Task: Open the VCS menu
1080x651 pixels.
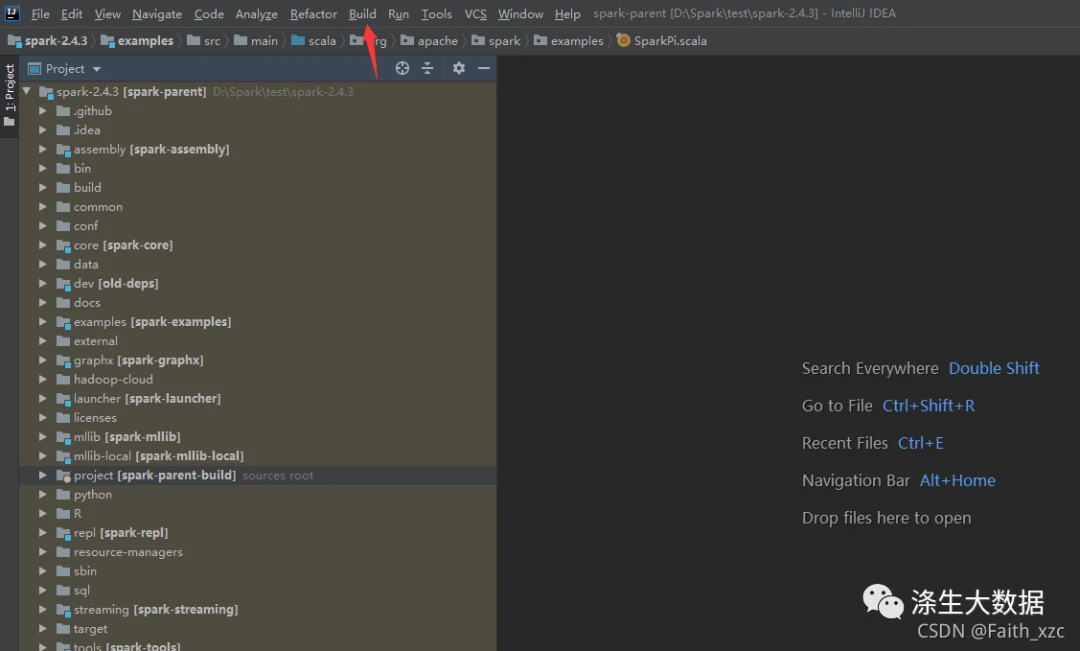Action: pos(475,14)
